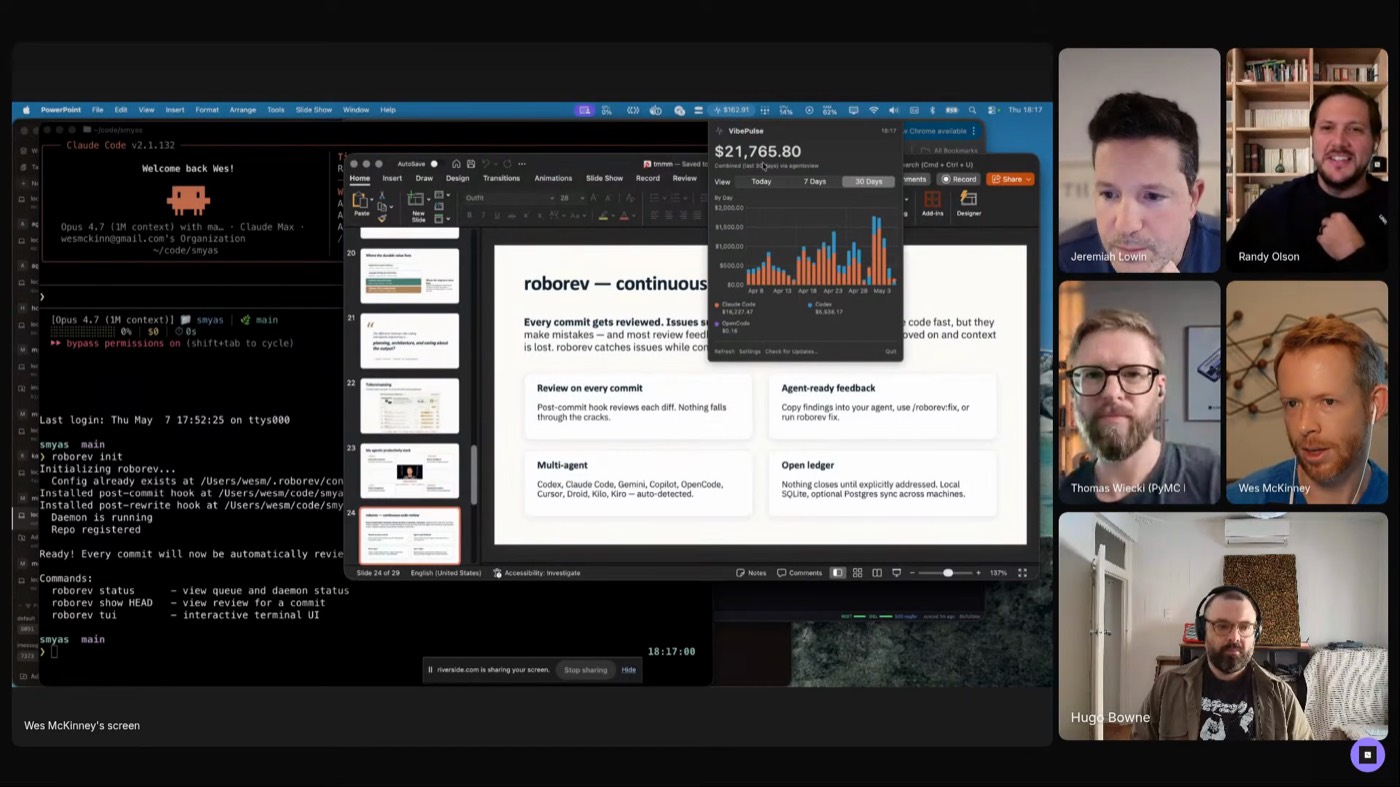Toggle Comments pane in status bar
1400x787 pixels.
pos(799,573)
